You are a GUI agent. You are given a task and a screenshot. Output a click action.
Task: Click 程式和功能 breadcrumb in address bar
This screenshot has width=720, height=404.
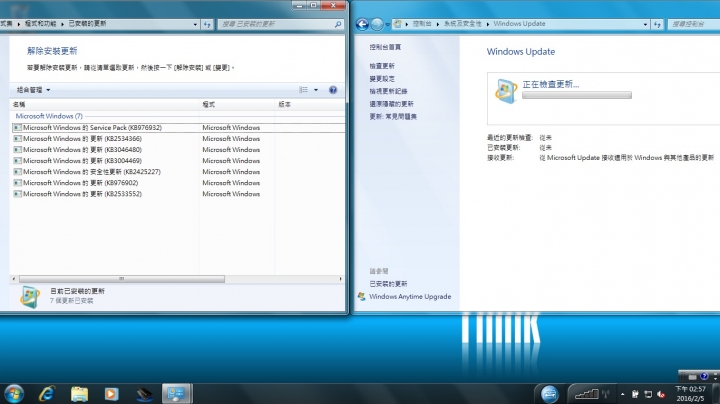pos(40,23)
